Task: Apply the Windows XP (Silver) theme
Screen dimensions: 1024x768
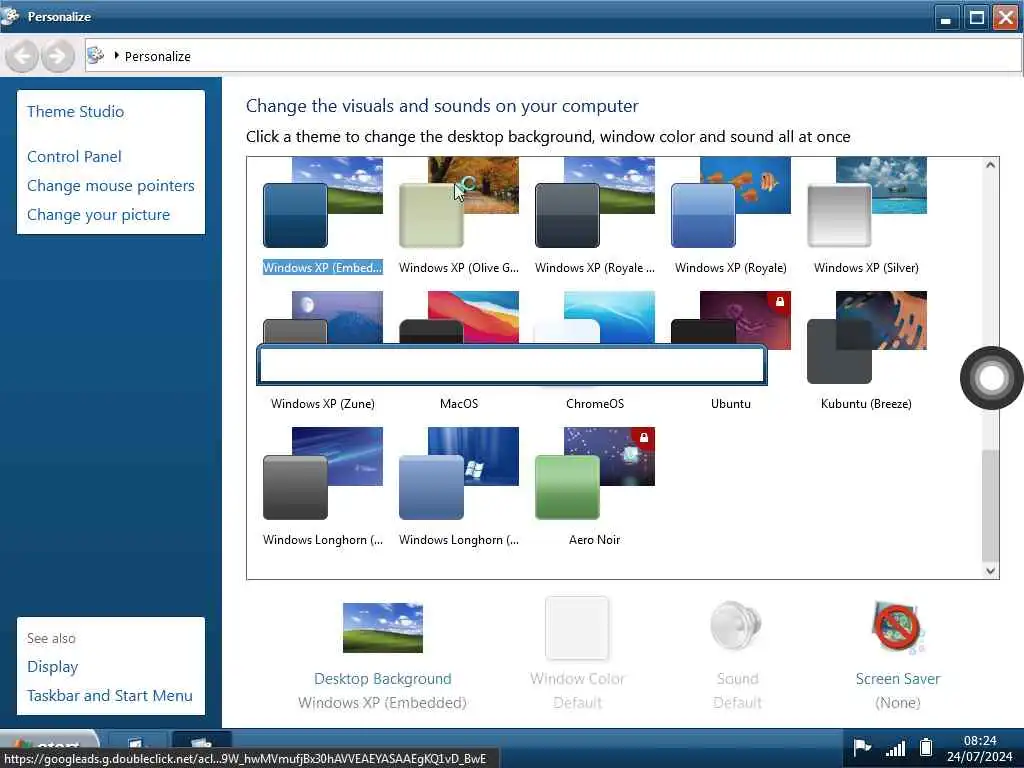Action: (x=867, y=202)
